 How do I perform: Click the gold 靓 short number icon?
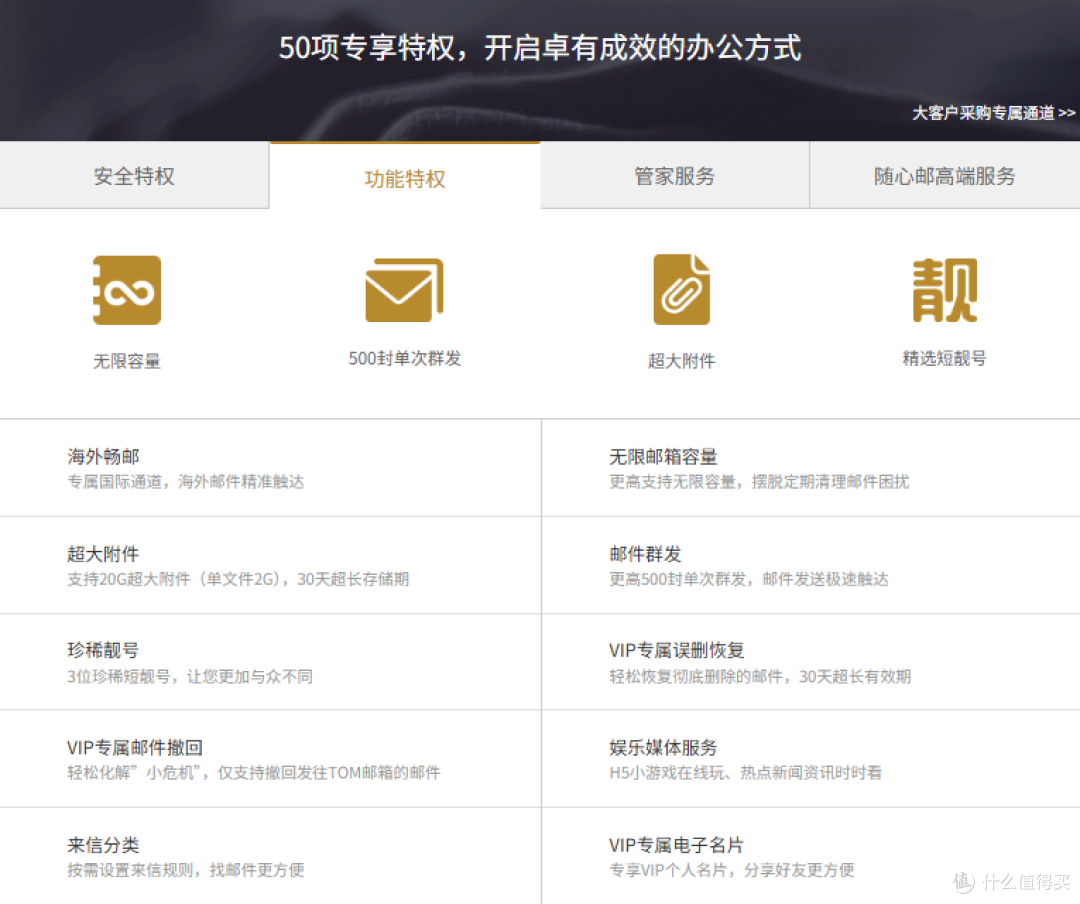click(944, 290)
